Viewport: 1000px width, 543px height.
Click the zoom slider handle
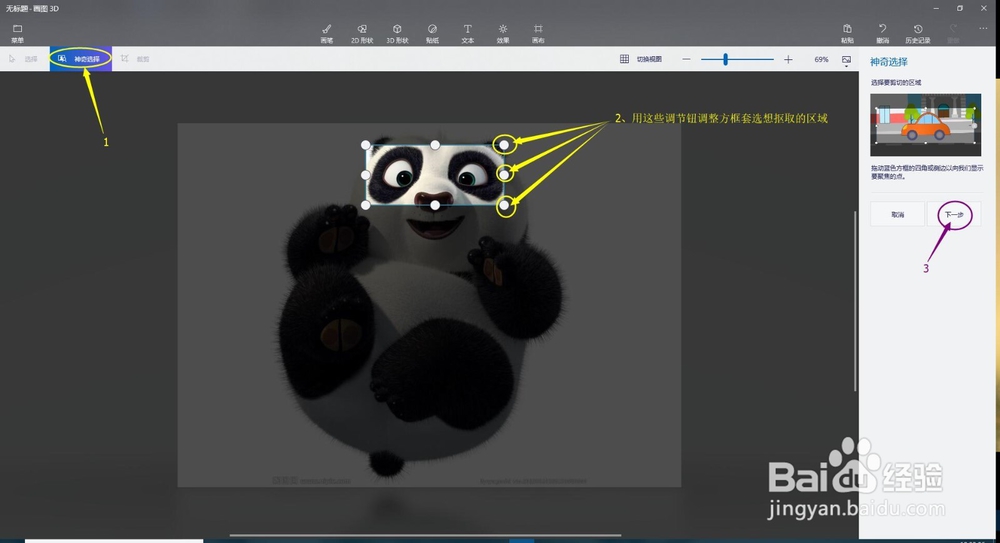coord(725,59)
